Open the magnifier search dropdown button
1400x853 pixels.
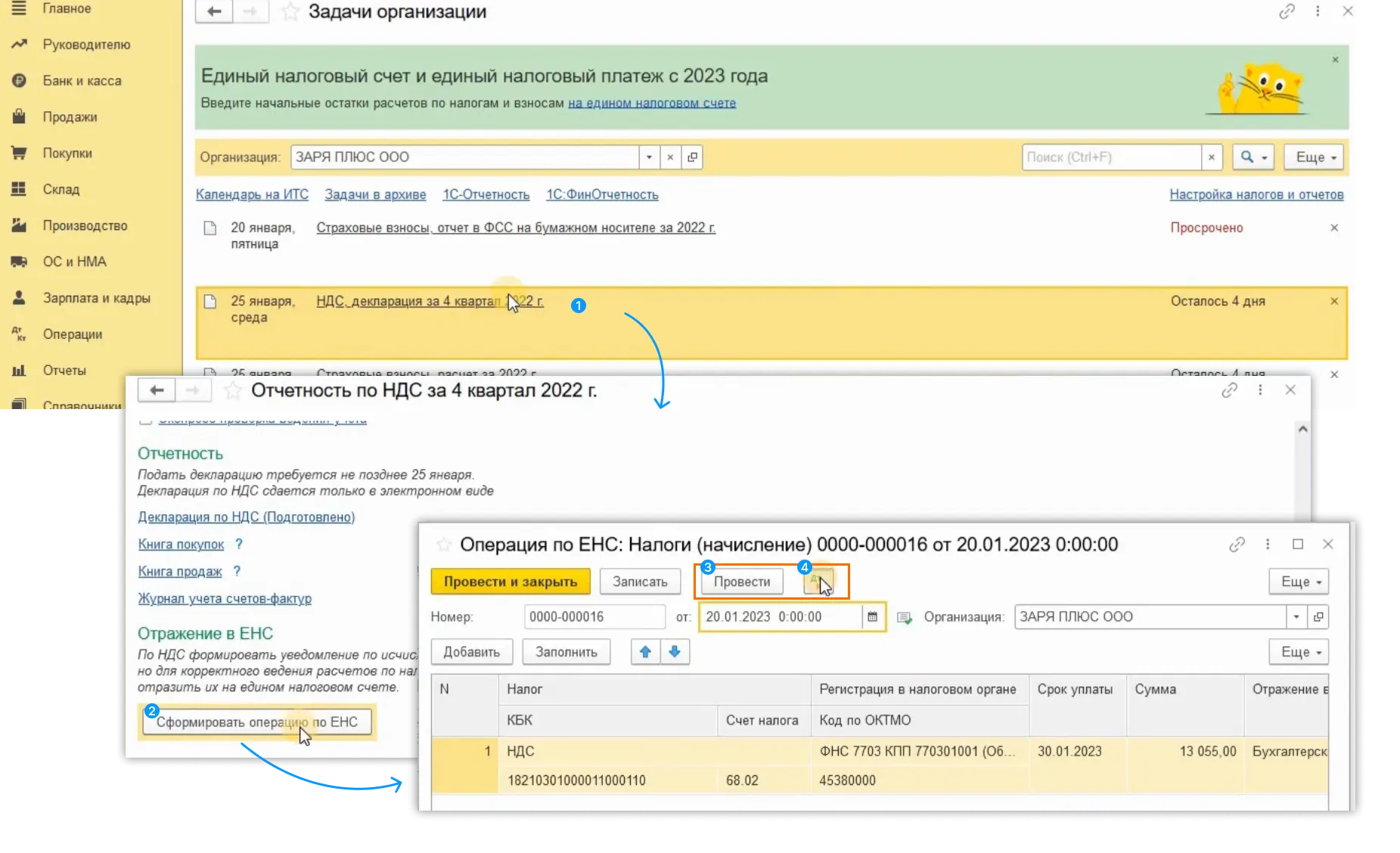1253,157
